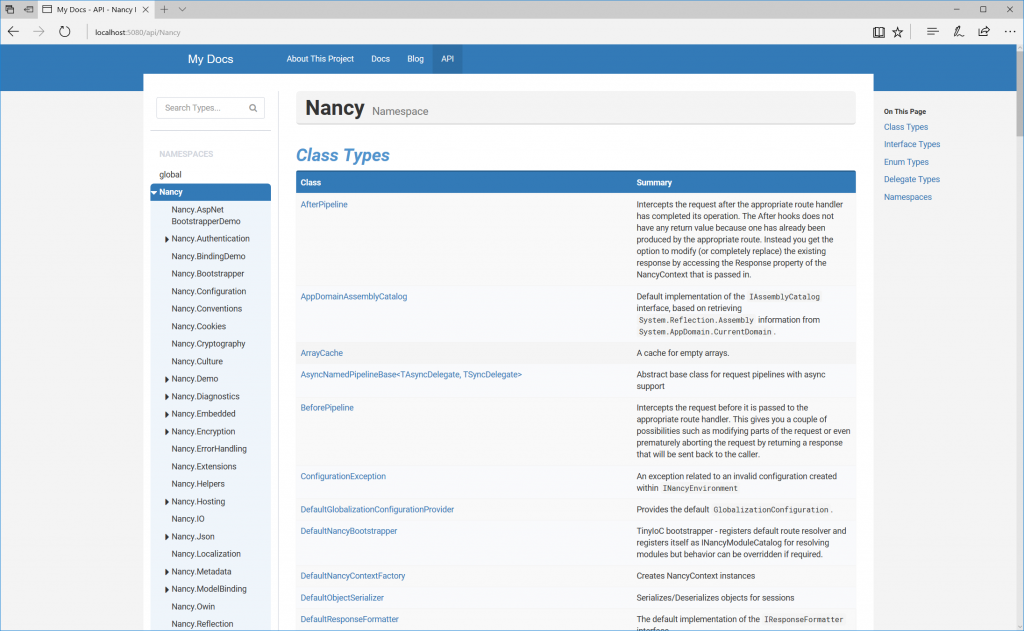
Task: Open the AsyncNamedPipelineBase class link
Action: (411, 374)
